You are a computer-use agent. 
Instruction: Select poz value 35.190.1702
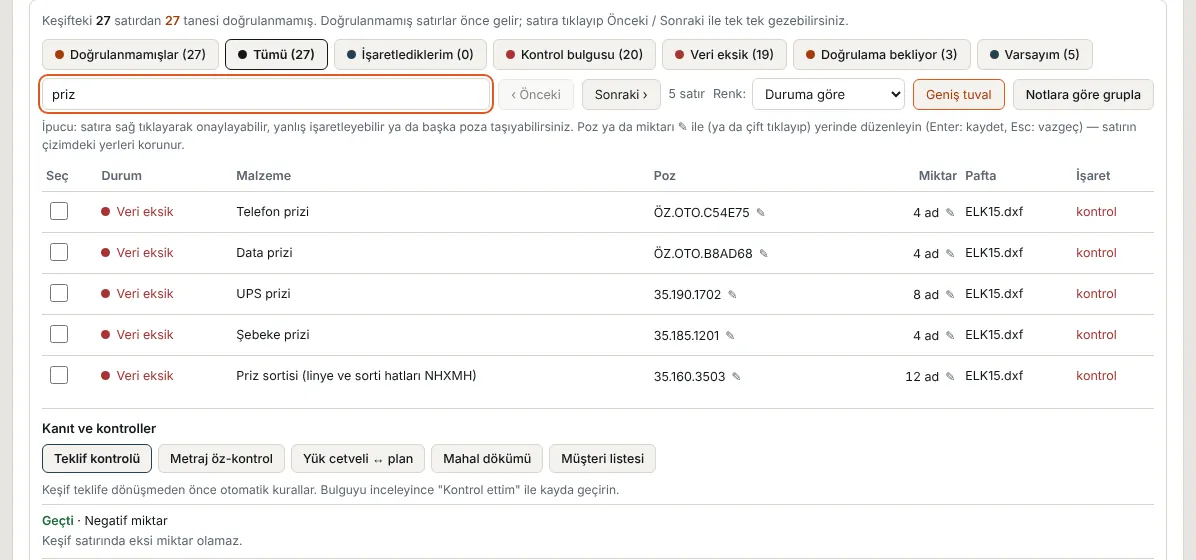[687, 294]
